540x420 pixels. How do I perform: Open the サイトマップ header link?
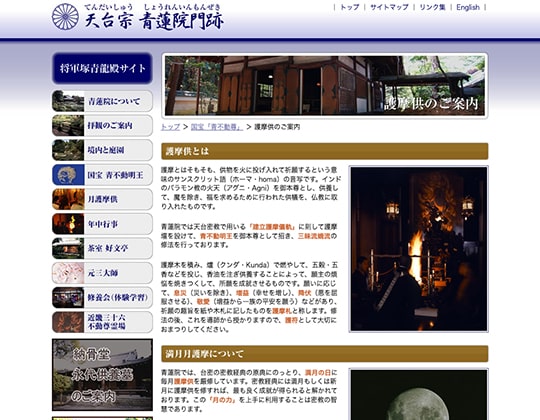coord(389,7)
